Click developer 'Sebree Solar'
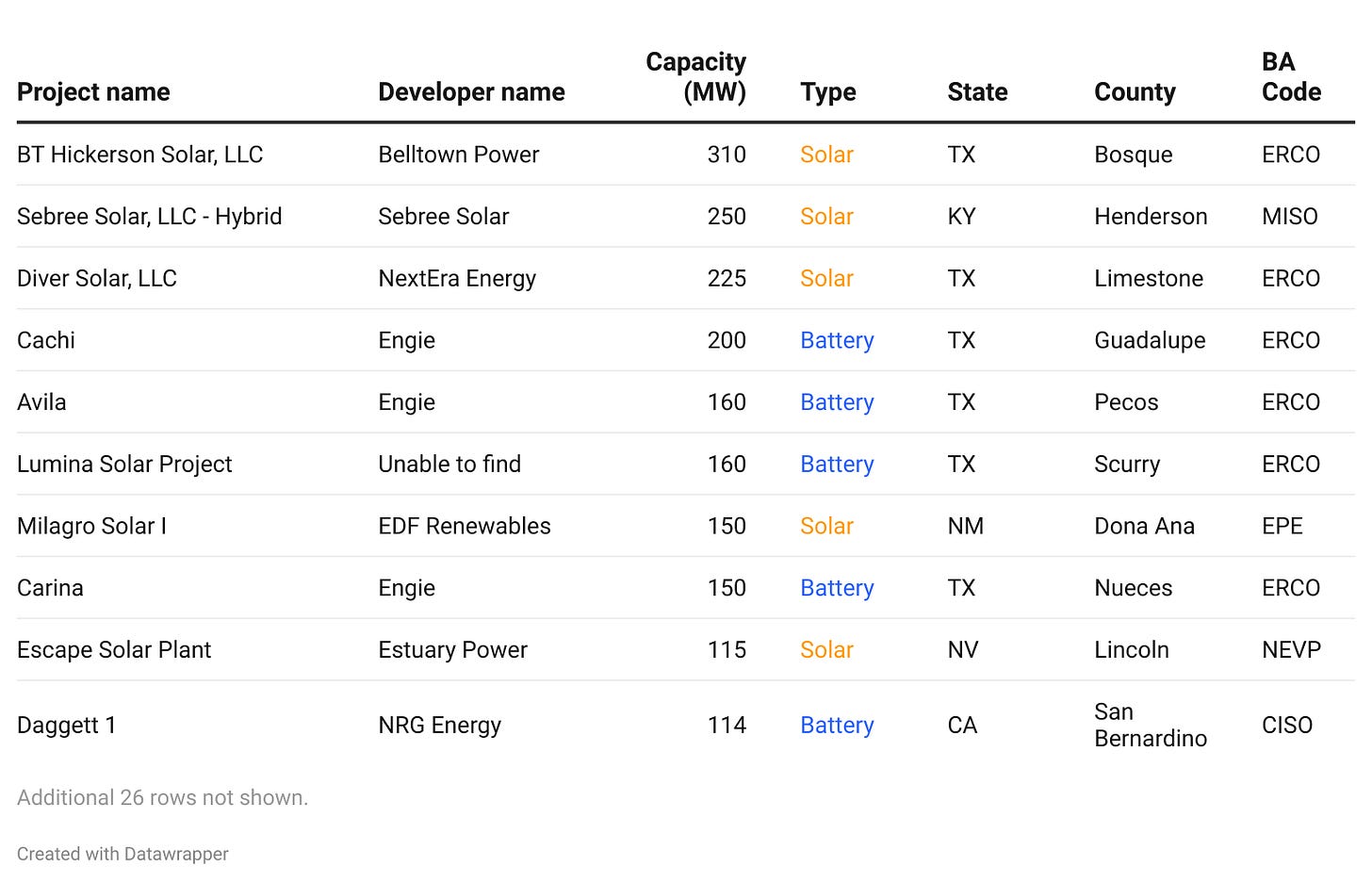Screen dimensions: 1372x882 pyautogui.click(x=444, y=217)
